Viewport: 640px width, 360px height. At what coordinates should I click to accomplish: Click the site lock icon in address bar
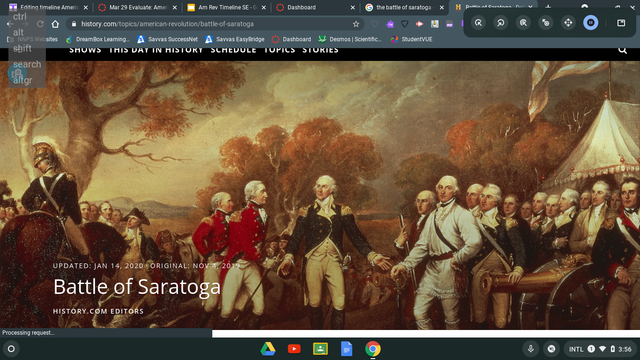(74, 24)
